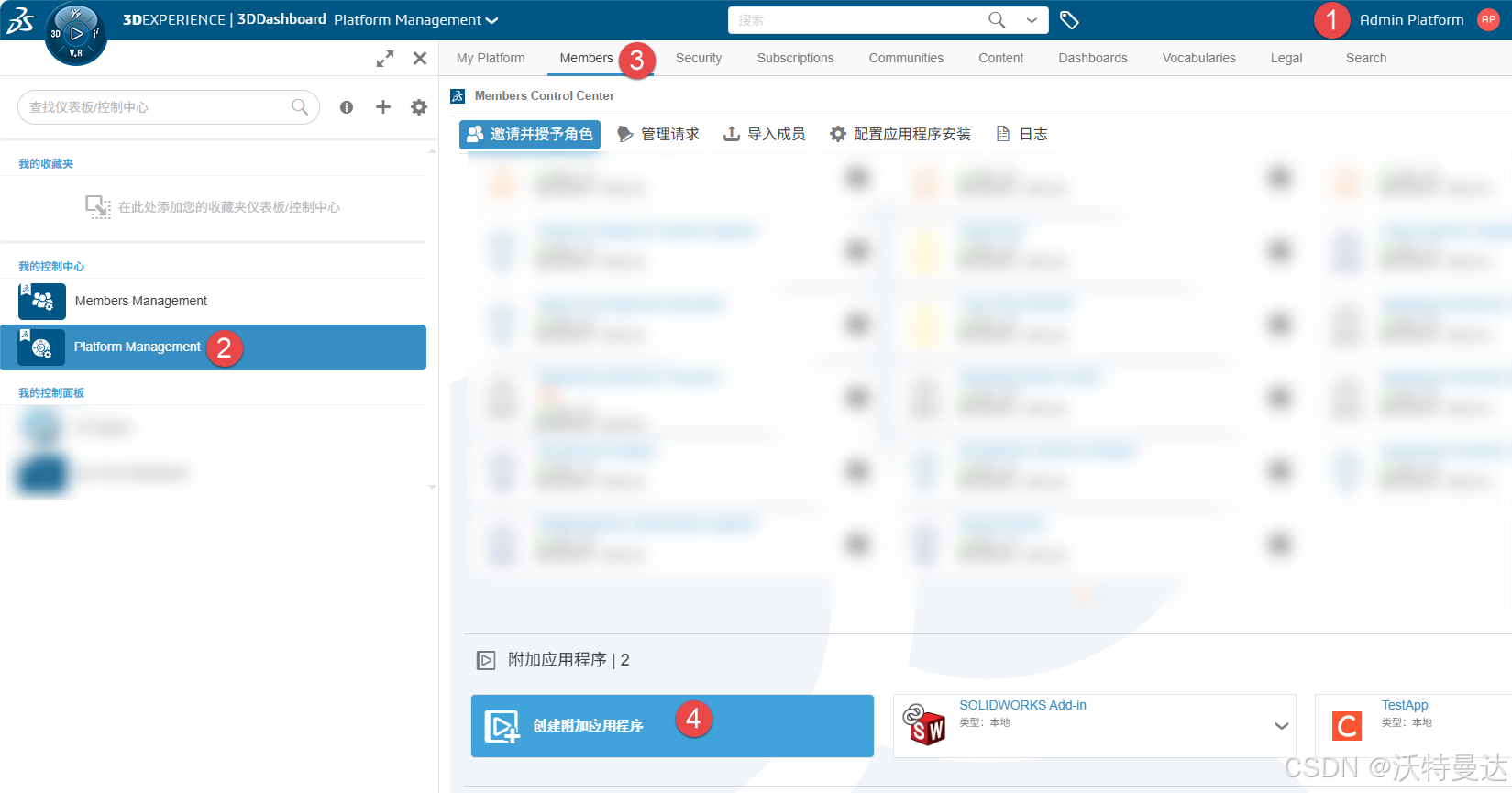
Task: Switch to Subscriptions tab
Action: click(795, 58)
